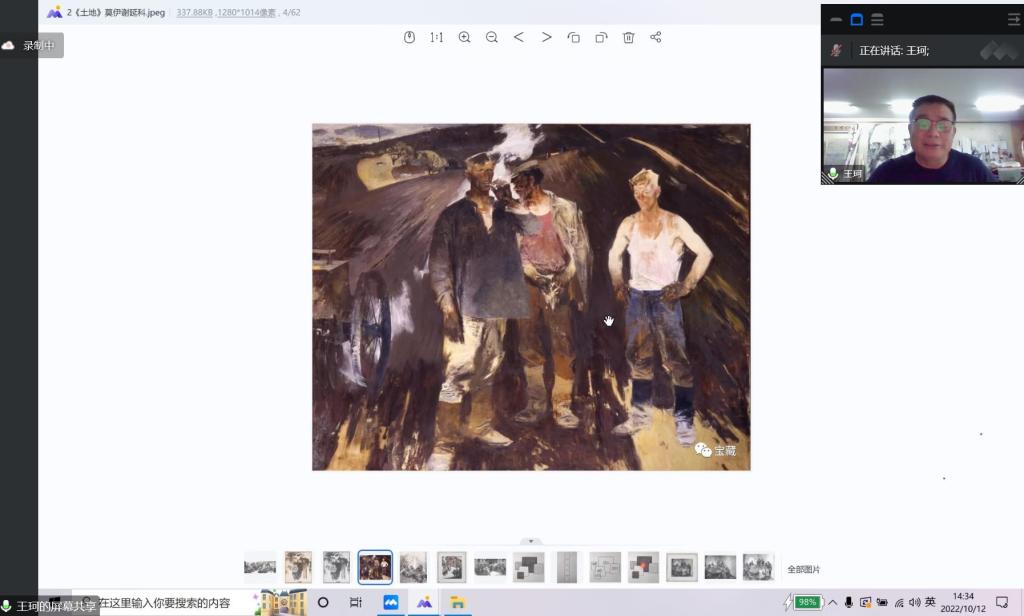The width and height of the screenshot is (1024, 616).
Task: Open the yellow File Explorer taskbar icon
Action: pos(457,602)
